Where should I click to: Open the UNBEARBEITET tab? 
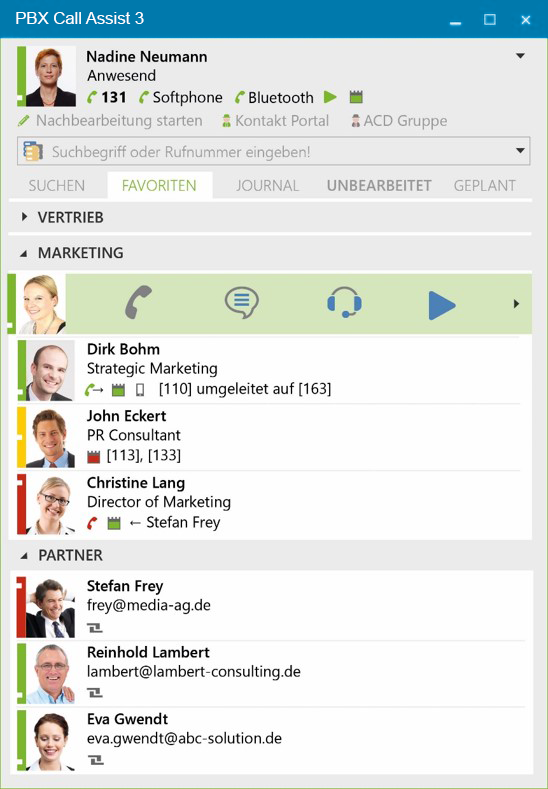pos(379,186)
